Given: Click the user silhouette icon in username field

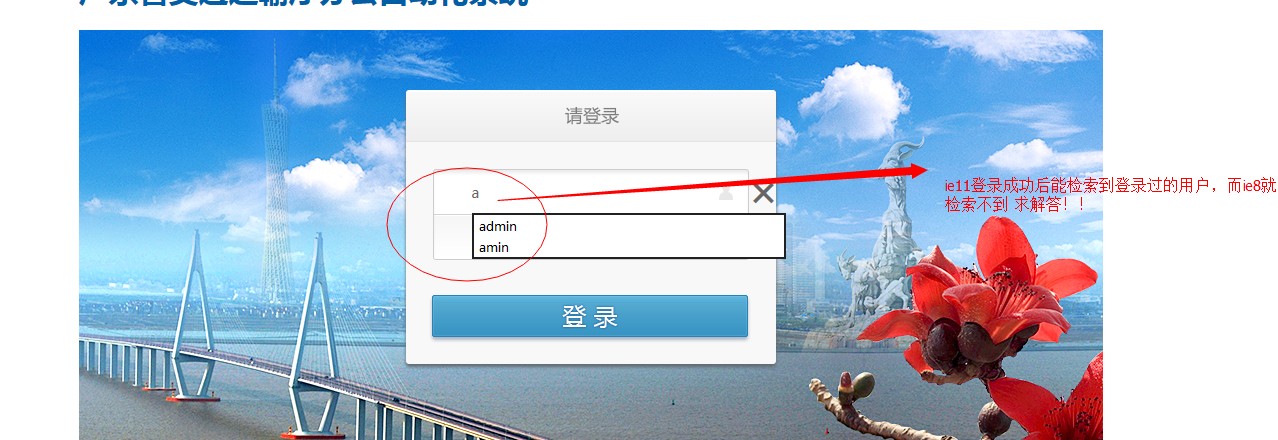Looking at the screenshot, I should (x=726, y=193).
